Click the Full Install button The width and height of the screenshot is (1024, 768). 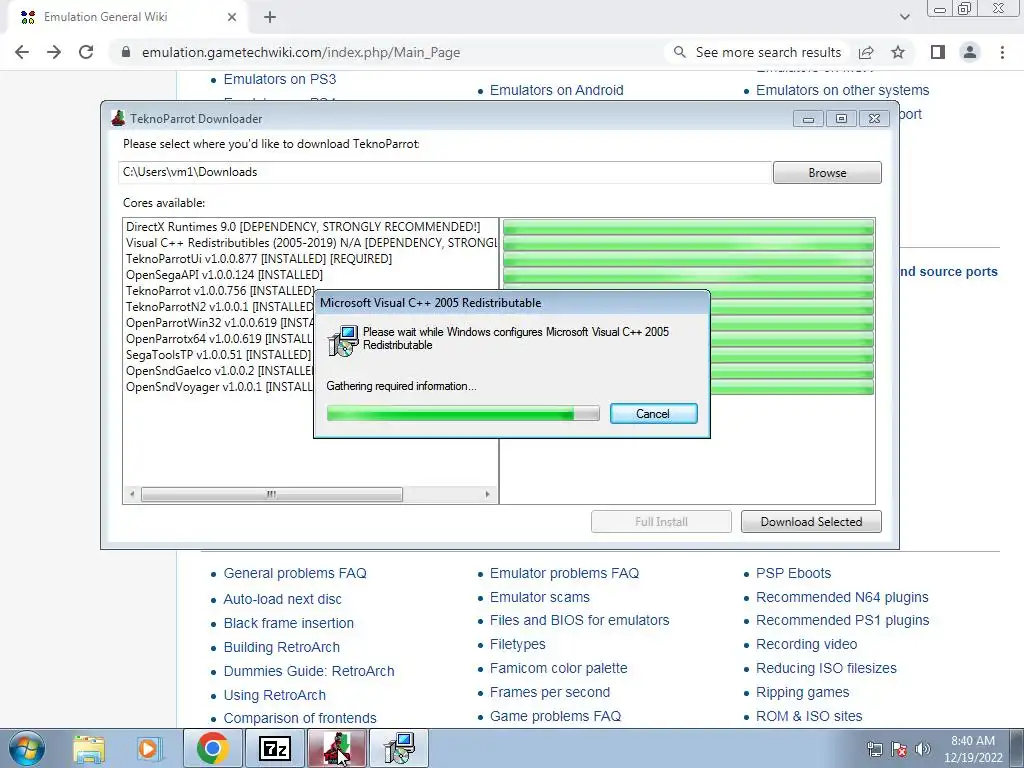(661, 521)
